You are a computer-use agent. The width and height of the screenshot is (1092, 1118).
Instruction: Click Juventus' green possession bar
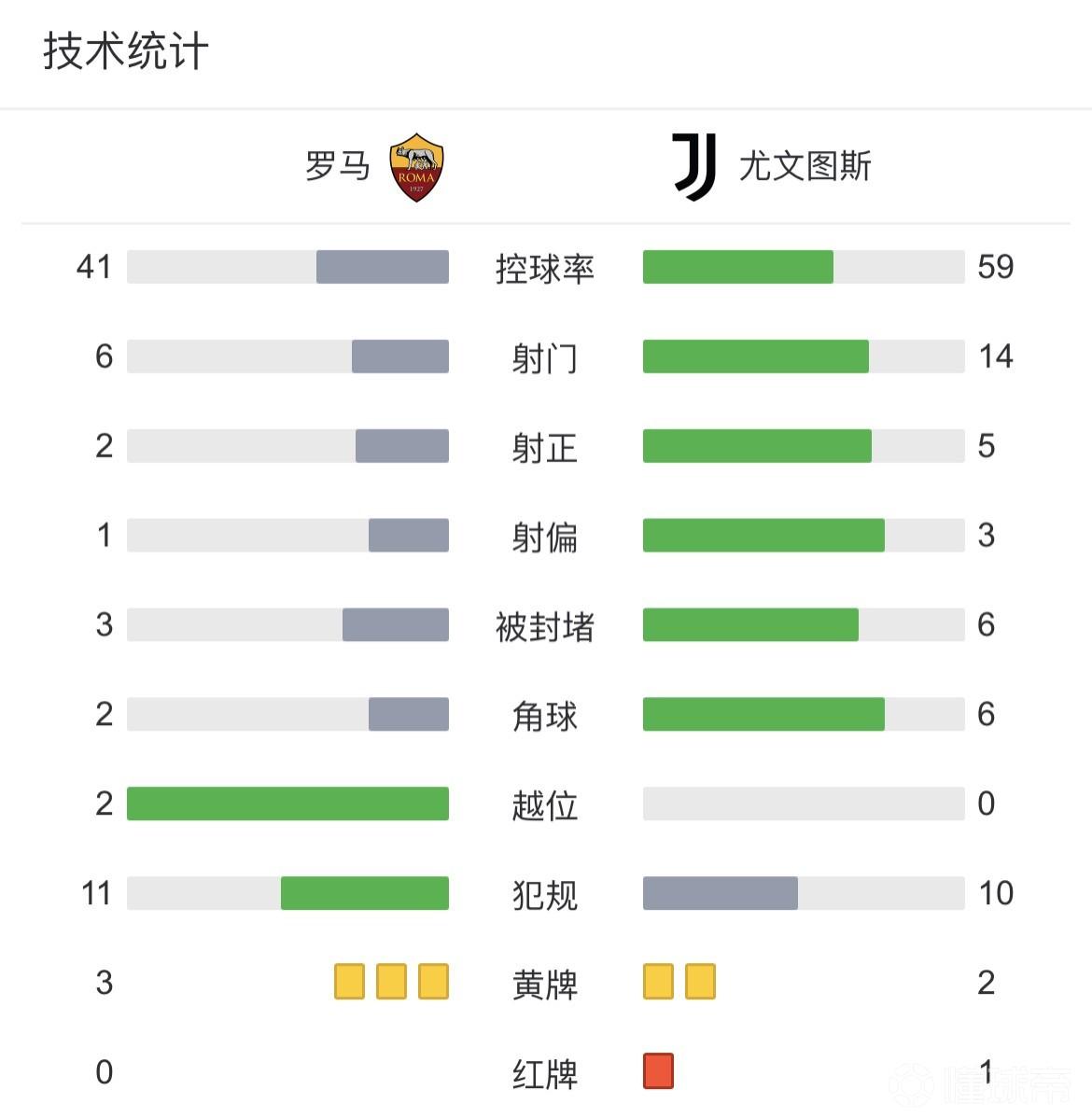coord(737,267)
